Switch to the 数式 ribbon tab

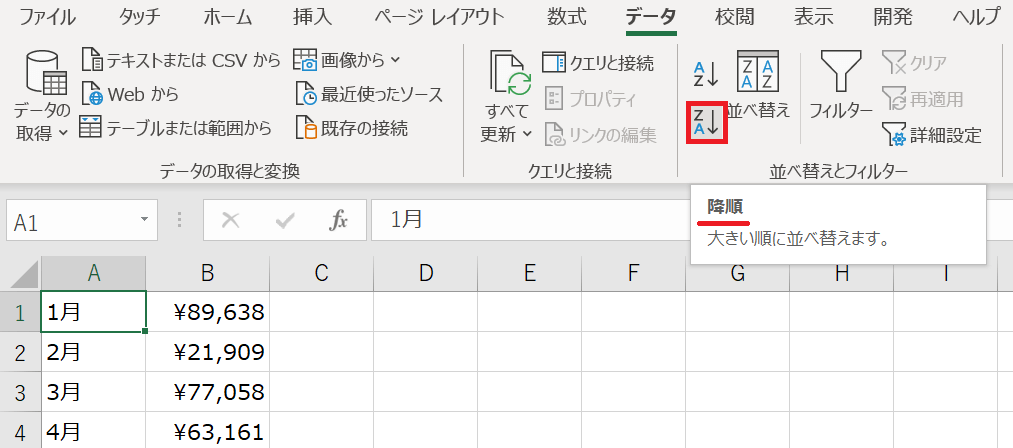click(567, 17)
